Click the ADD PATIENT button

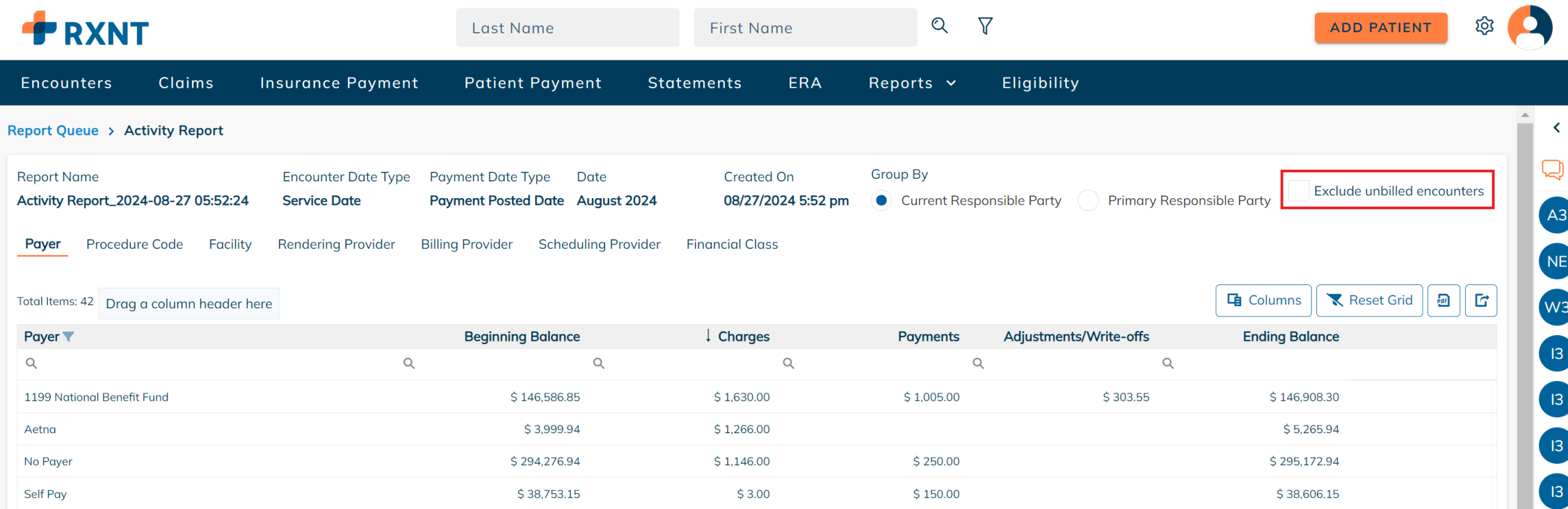click(x=1380, y=28)
